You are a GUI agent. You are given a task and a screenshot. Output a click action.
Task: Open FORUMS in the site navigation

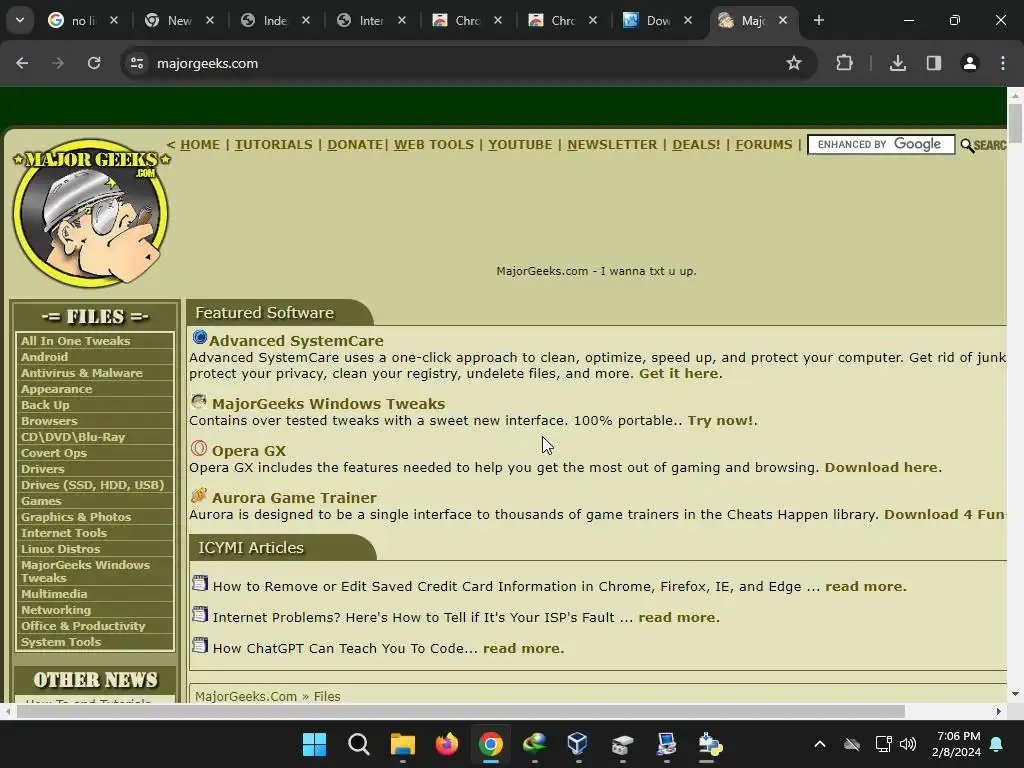point(763,144)
